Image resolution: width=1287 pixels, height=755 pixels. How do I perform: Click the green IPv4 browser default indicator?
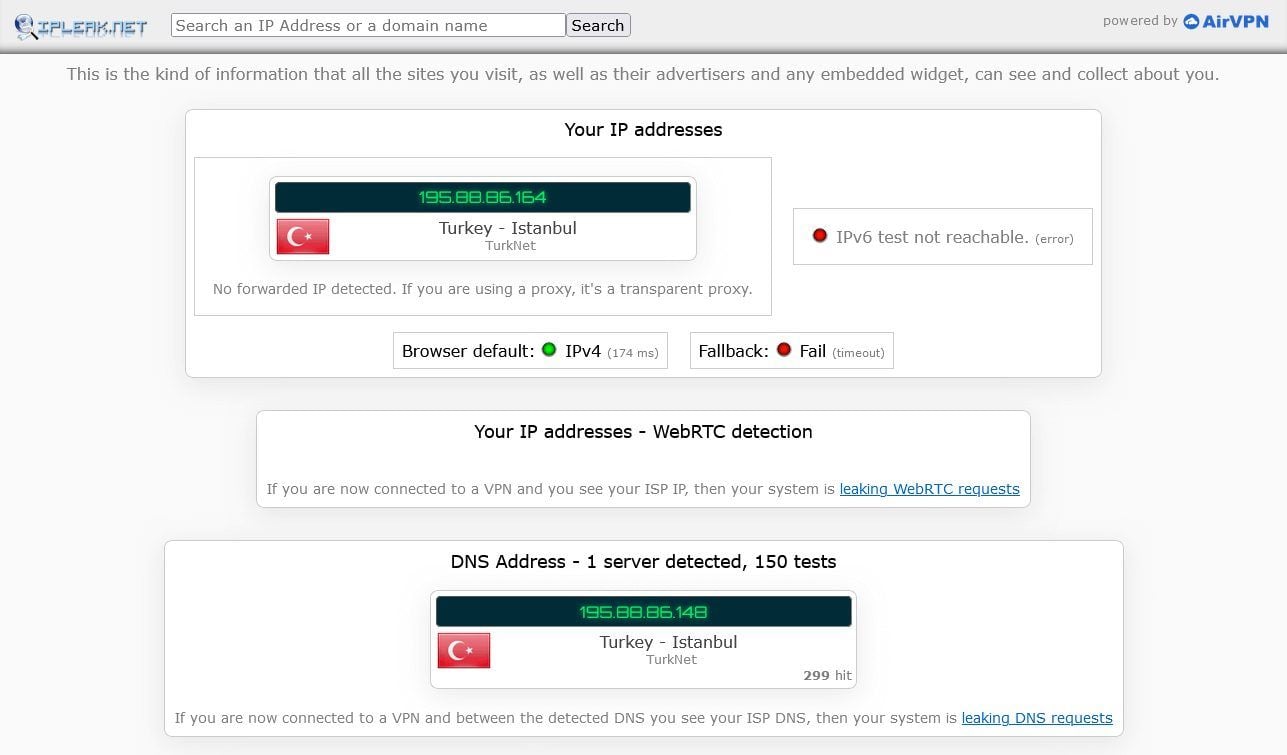(549, 350)
